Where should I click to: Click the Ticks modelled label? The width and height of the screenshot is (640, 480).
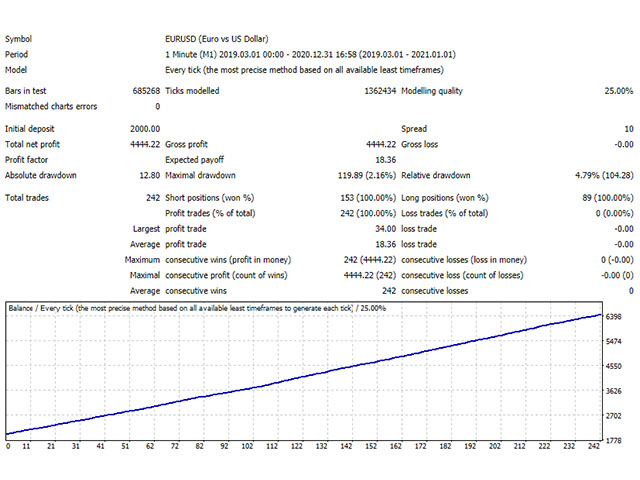tap(192, 91)
